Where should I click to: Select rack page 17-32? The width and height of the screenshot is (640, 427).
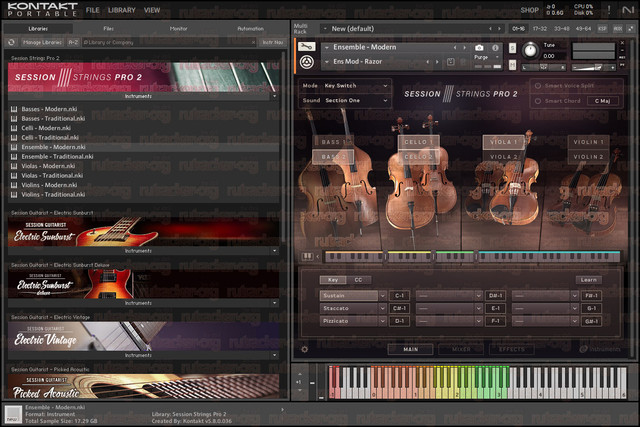tap(540, 29)
